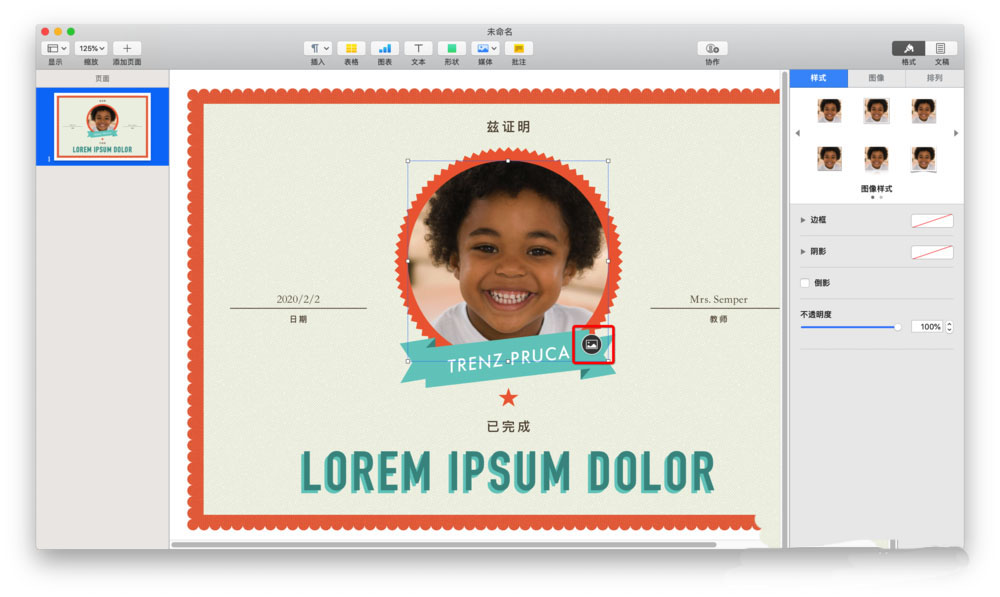Click the LOREM IPSUM DOLOR title
The image size is (1000, 597).
coord(508,472)
